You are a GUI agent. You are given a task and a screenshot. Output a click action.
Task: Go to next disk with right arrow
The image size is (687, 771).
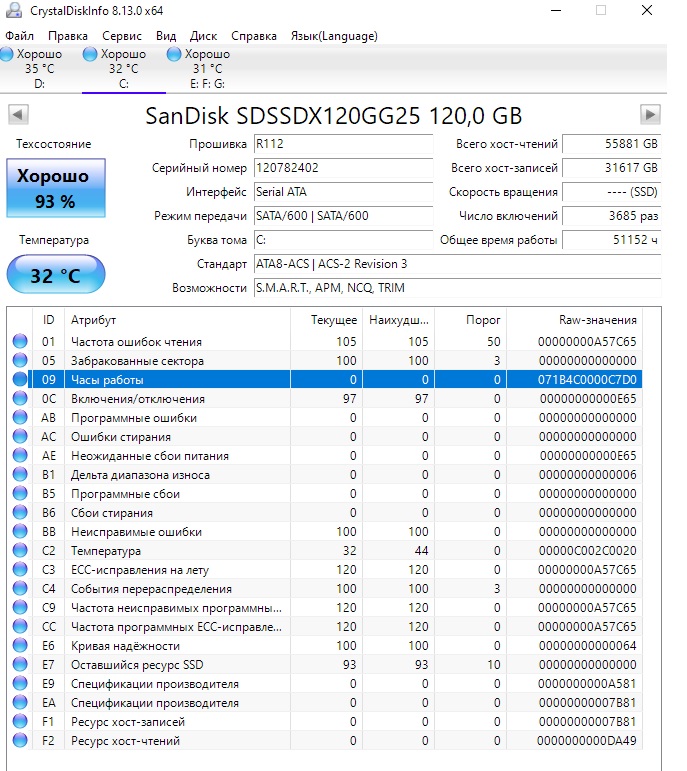(x=650, y=115)
